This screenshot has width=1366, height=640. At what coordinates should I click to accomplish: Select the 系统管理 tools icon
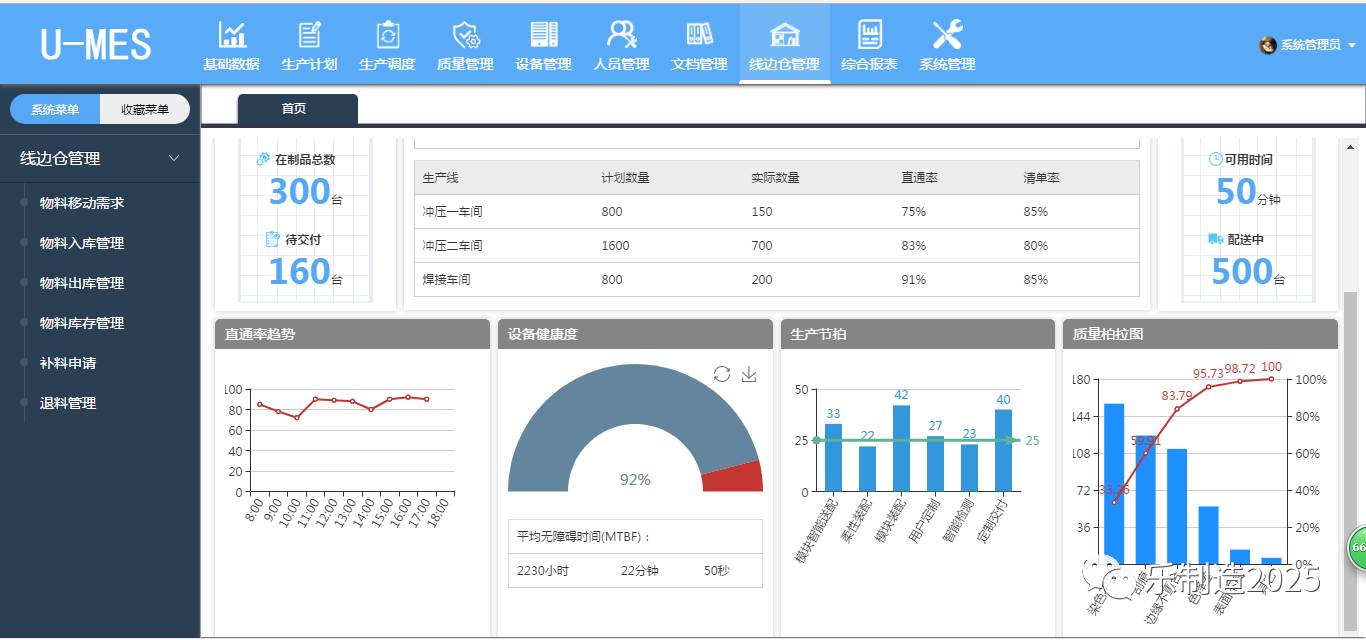[947, 36]
